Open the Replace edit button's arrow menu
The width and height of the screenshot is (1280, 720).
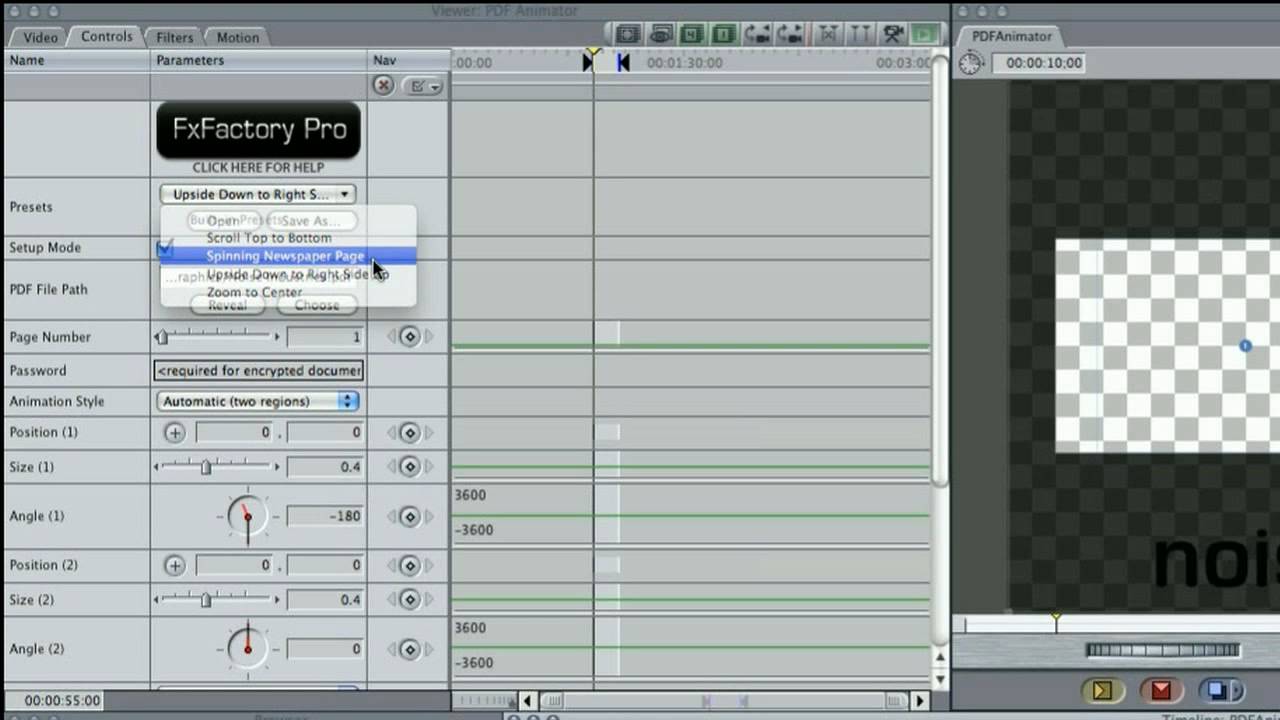(x=1235, y=690)
